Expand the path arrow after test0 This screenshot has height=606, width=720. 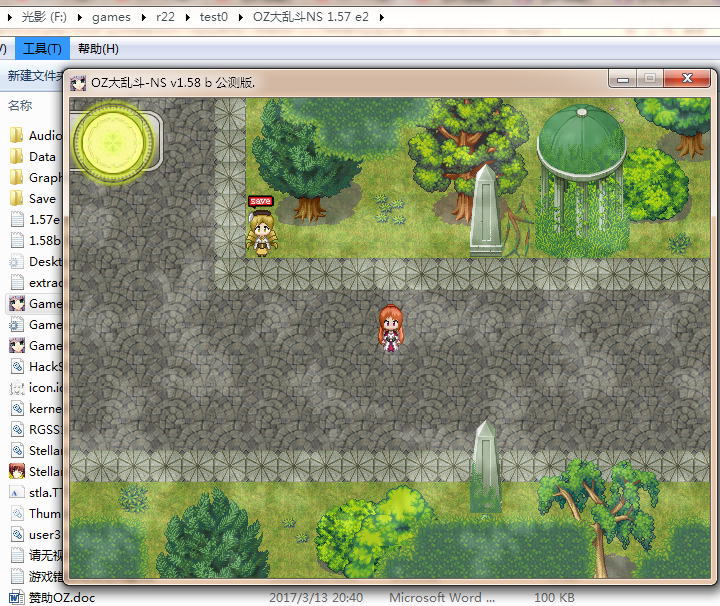[x=241, y=17]
